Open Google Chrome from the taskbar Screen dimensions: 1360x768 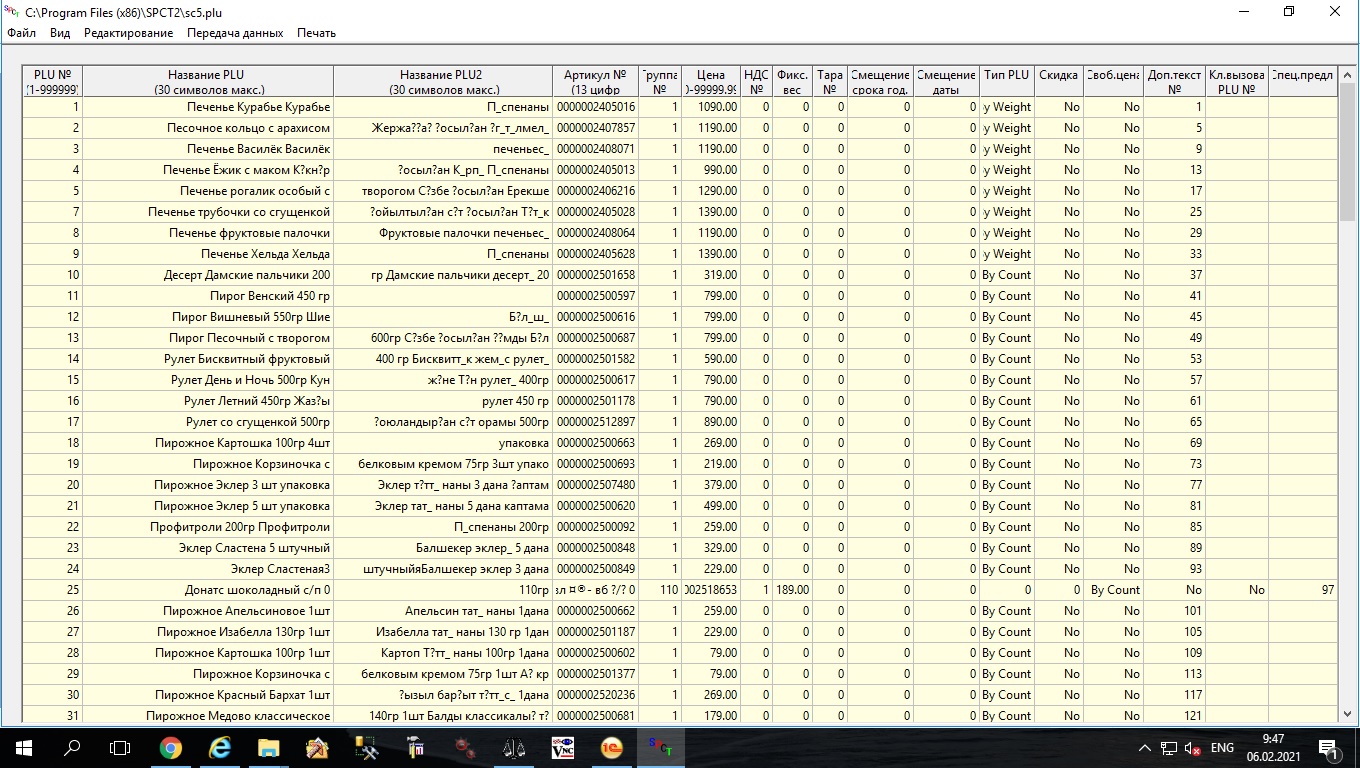[171, 748]
